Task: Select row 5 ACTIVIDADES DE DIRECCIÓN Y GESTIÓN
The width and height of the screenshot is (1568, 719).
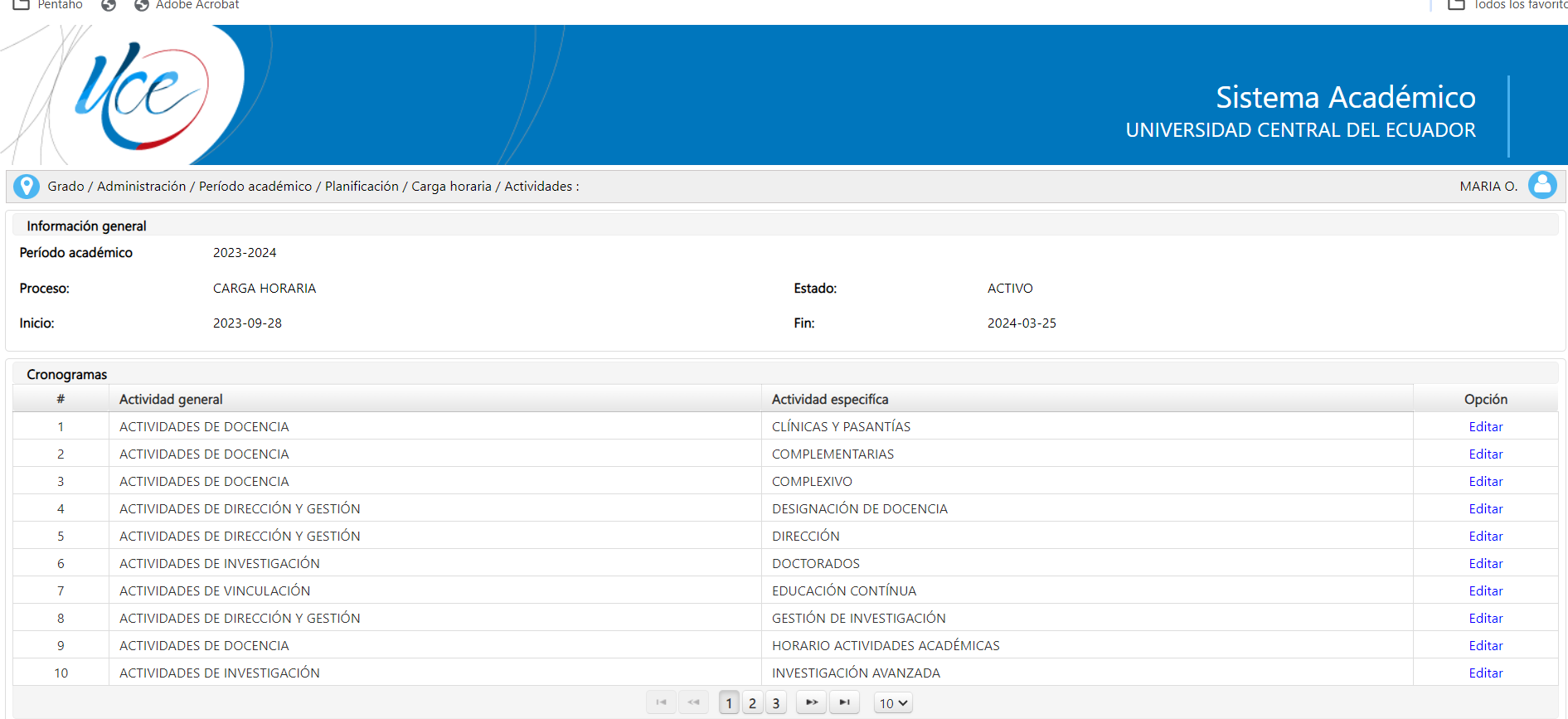Action: (240, 536)
